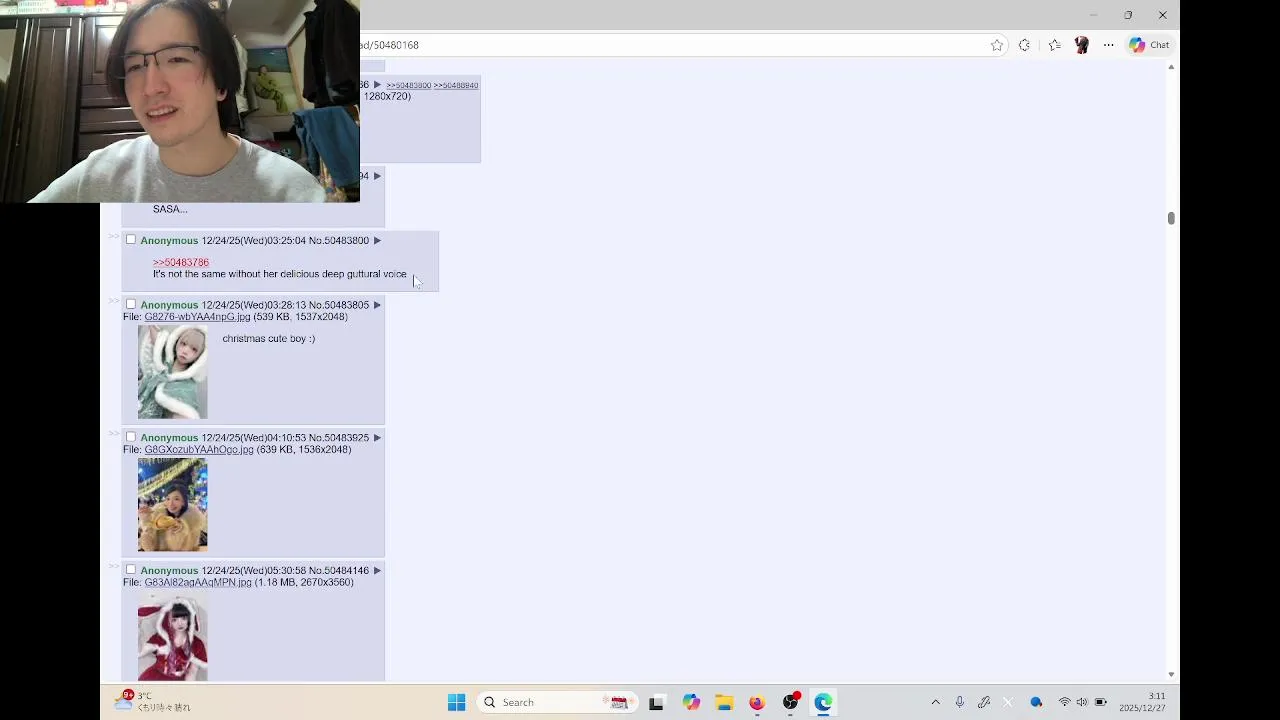Tick checkbox for post No.50483800
This screenshot has height=720, width=1280.
click(130, 240)
